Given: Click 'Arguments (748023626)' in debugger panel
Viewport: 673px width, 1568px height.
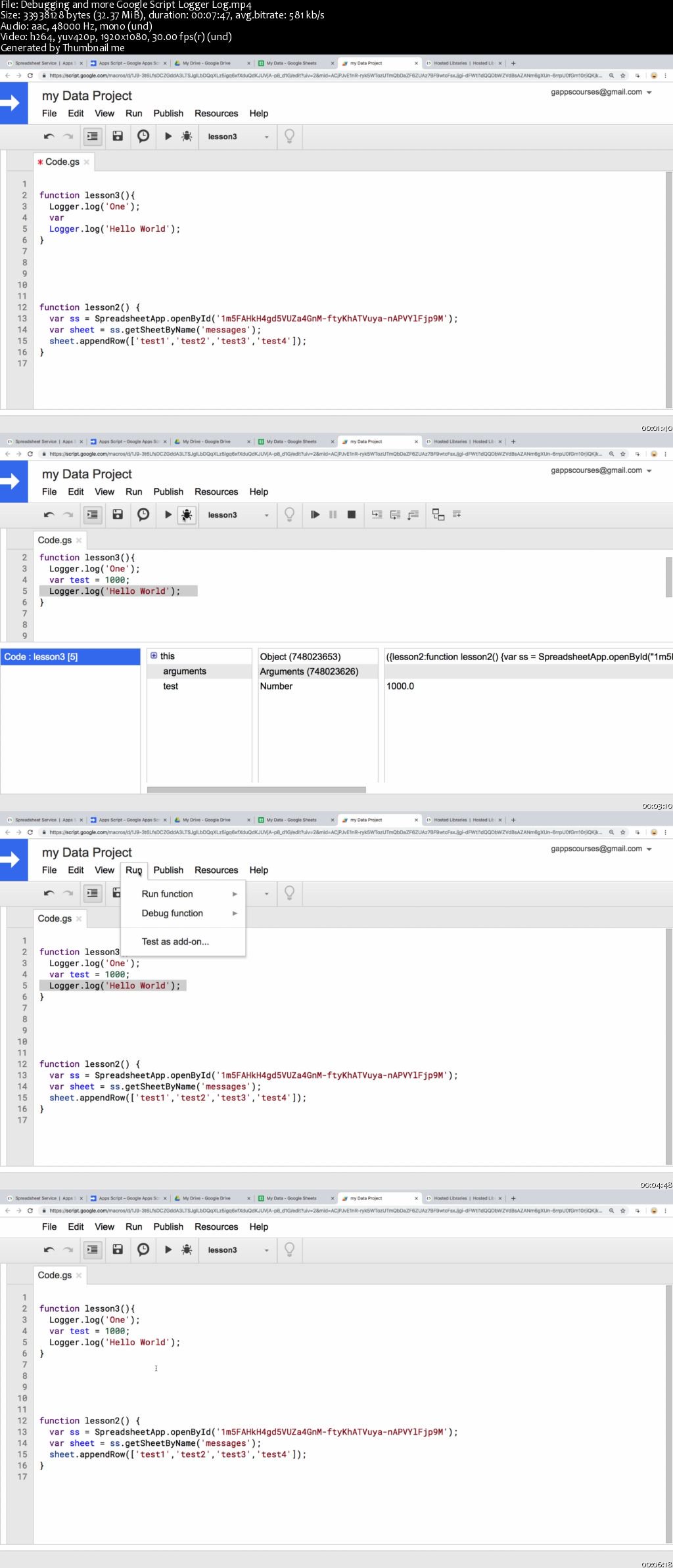Looking at the screenshot, I should click(x=309, y=671).
